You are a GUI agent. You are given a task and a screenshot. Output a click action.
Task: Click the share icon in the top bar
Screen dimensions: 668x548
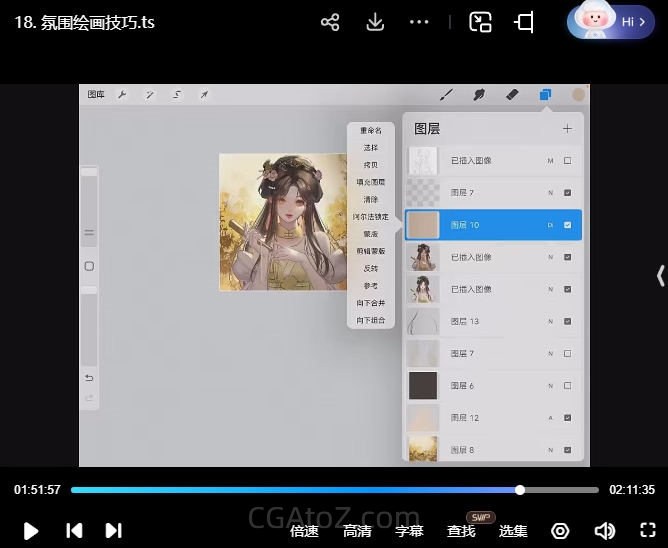330,22
